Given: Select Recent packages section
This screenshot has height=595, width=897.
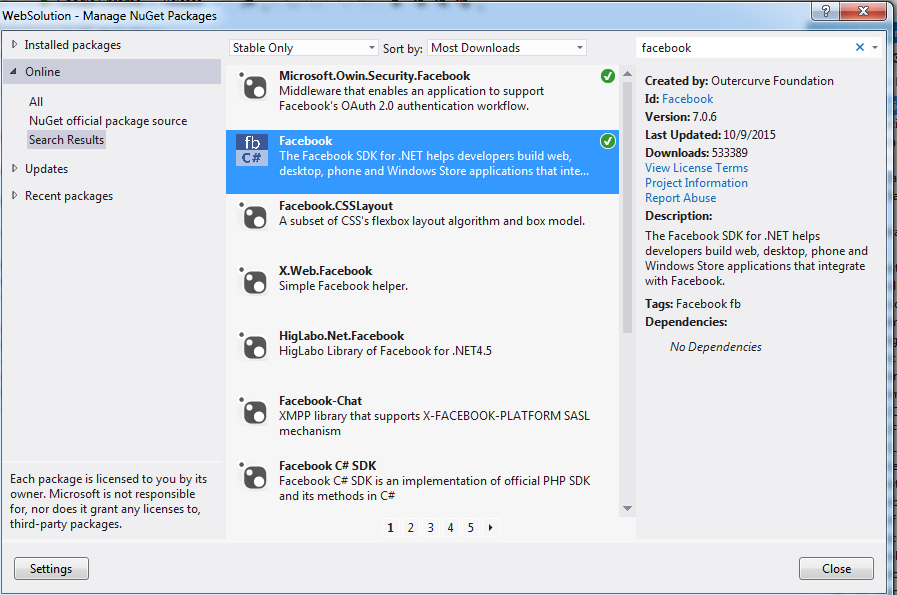Looking at the screenshot, I should click(x=69, y=196).
